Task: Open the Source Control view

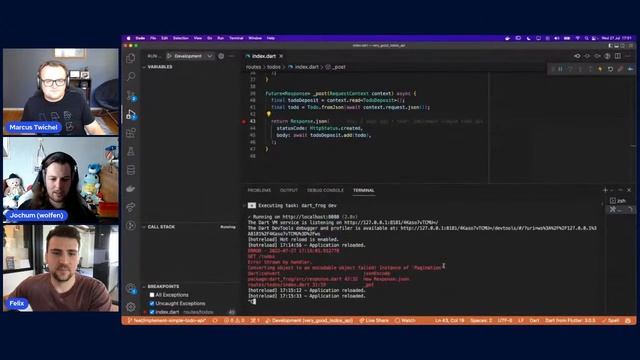Action: tap(131, 96)
